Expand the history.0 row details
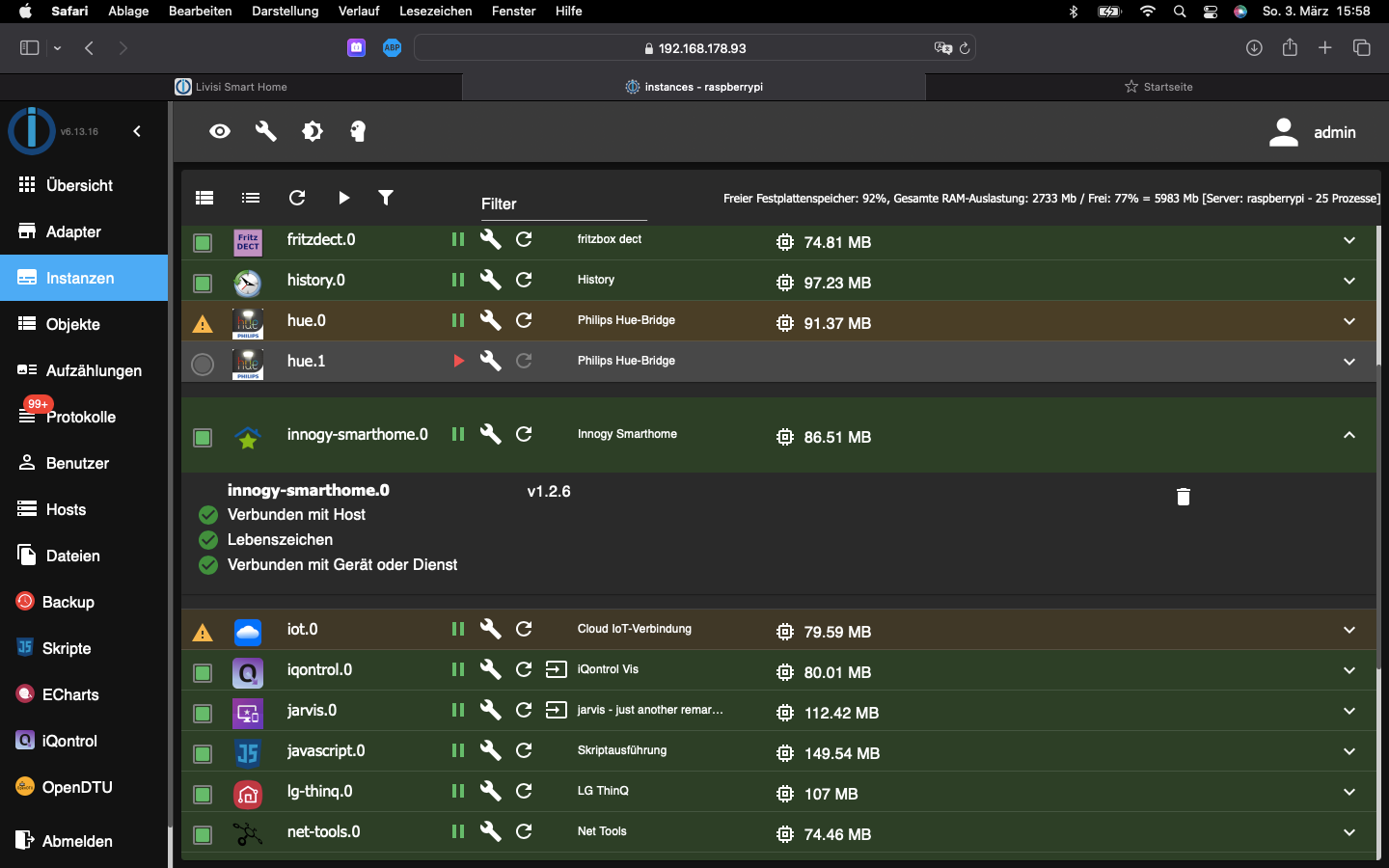The height and width of the screenshot is (868, 1389). click(1349, 281)
